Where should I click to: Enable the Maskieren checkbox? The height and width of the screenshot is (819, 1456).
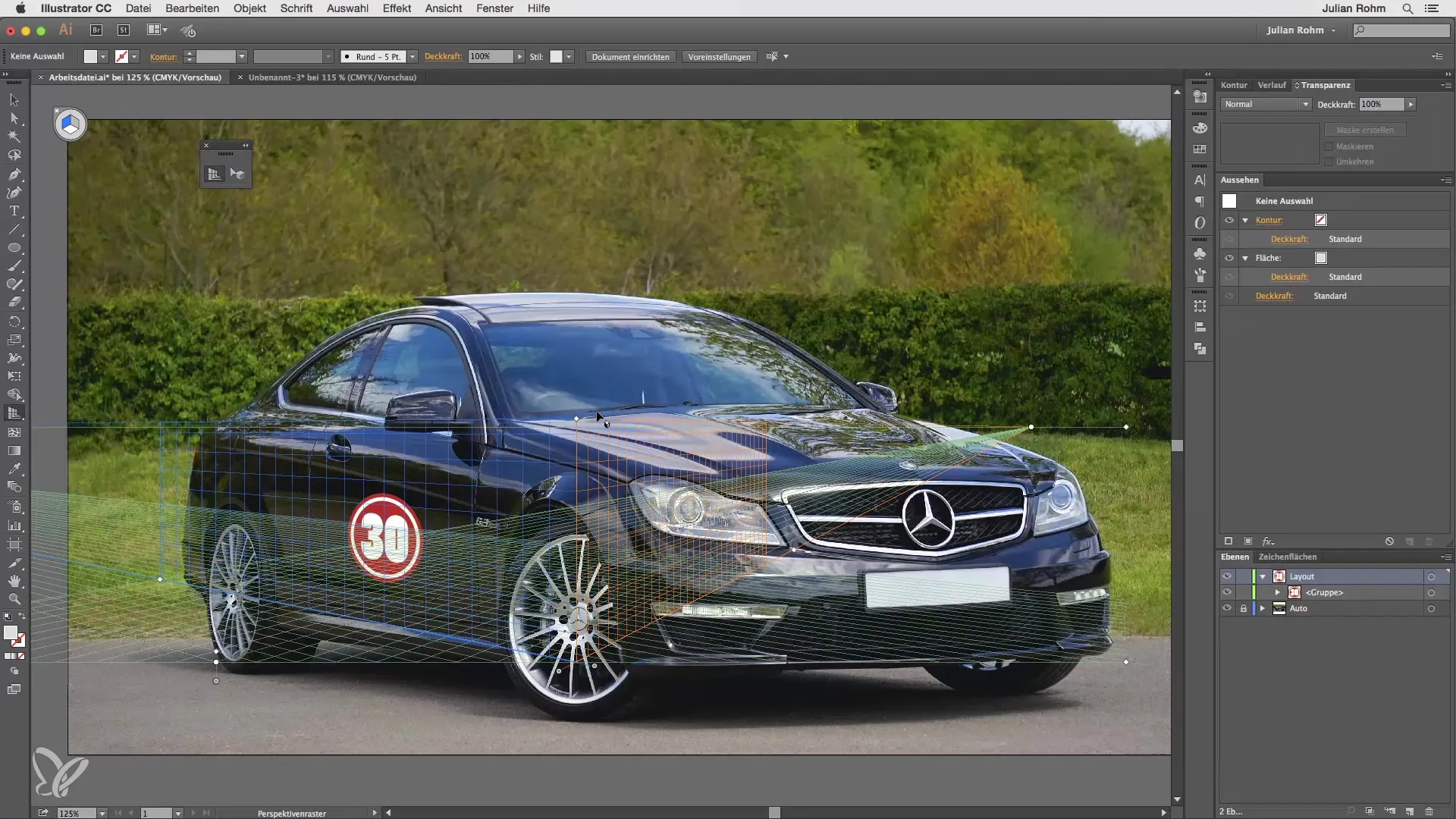point(1329,146)
